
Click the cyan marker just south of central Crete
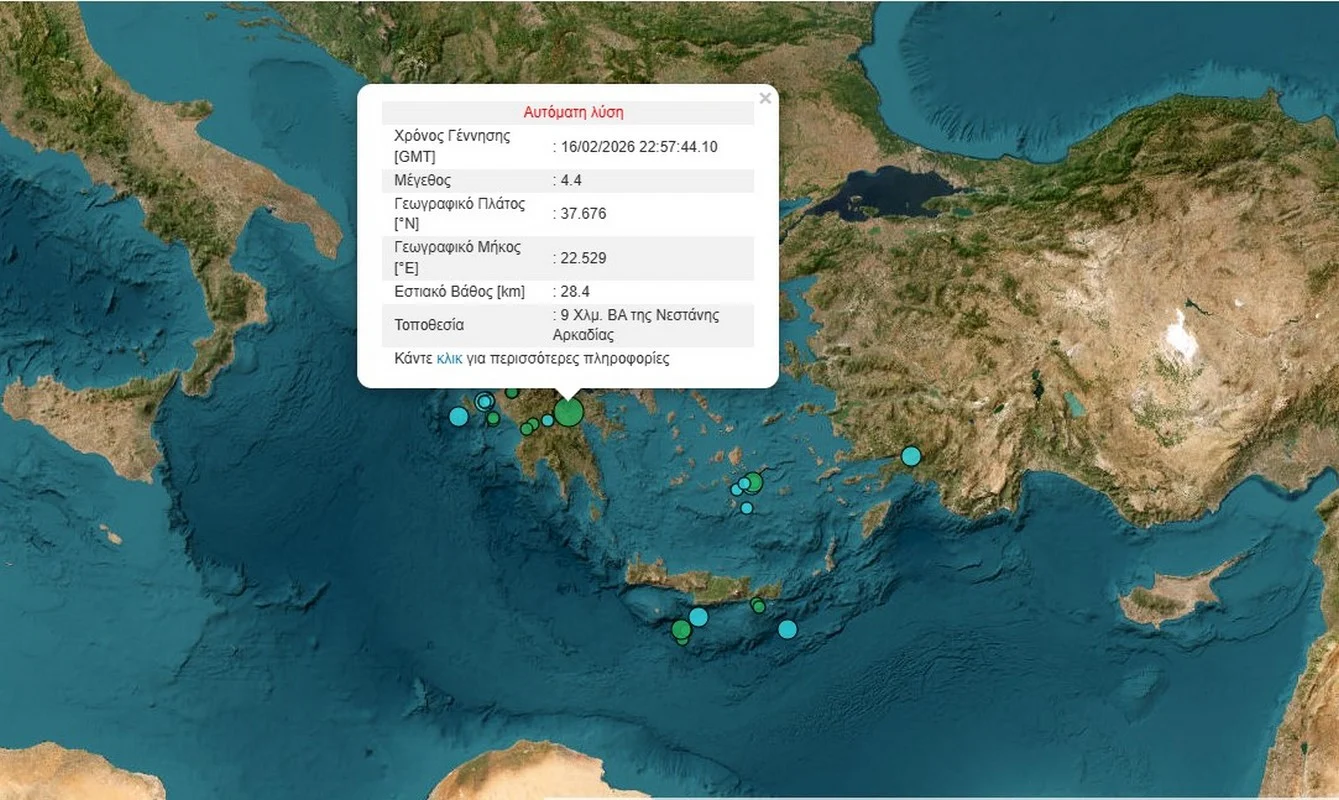698,617
